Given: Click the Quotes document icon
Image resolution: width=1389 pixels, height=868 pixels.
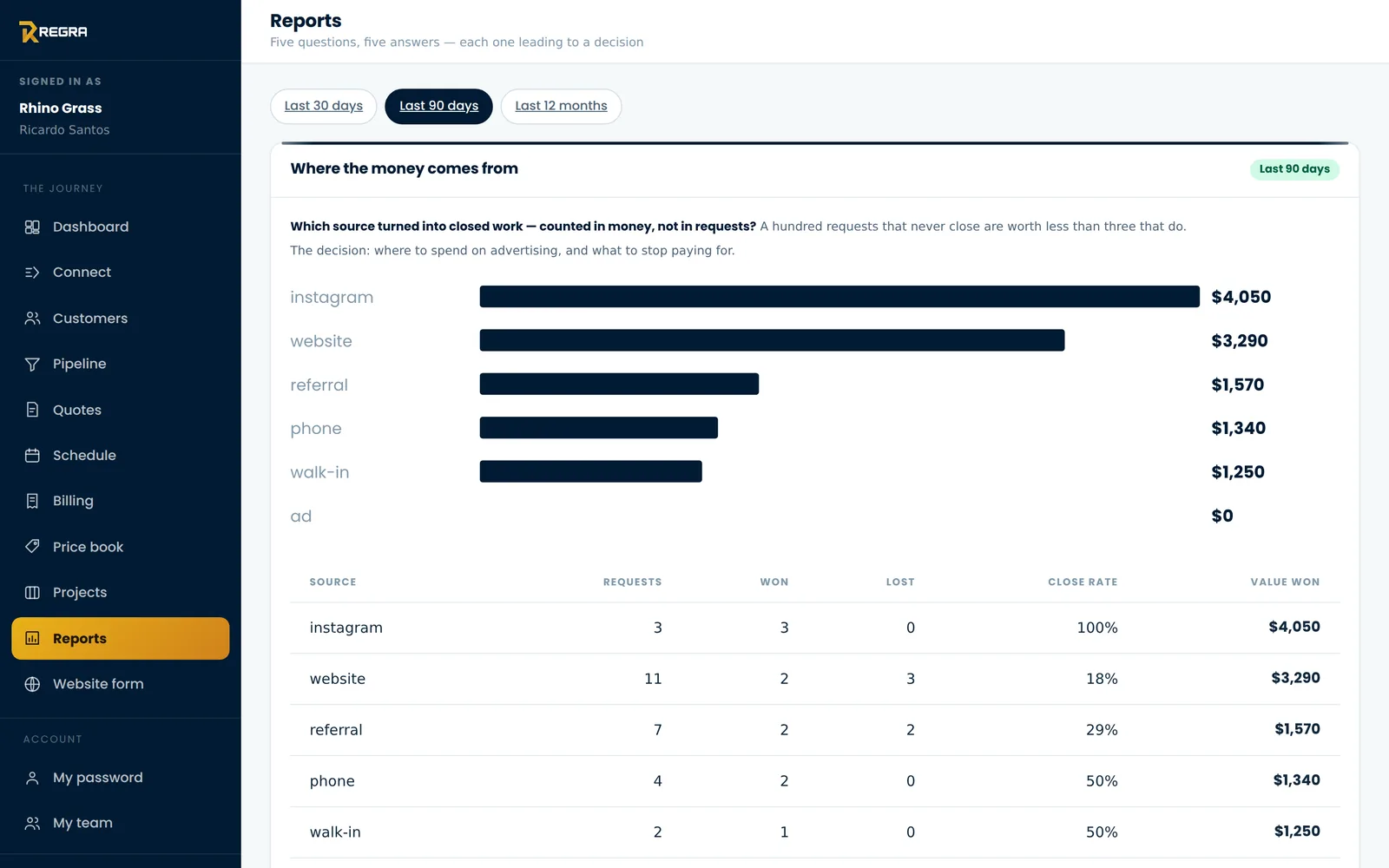Looking at the screenshot, I should [32, 410].
